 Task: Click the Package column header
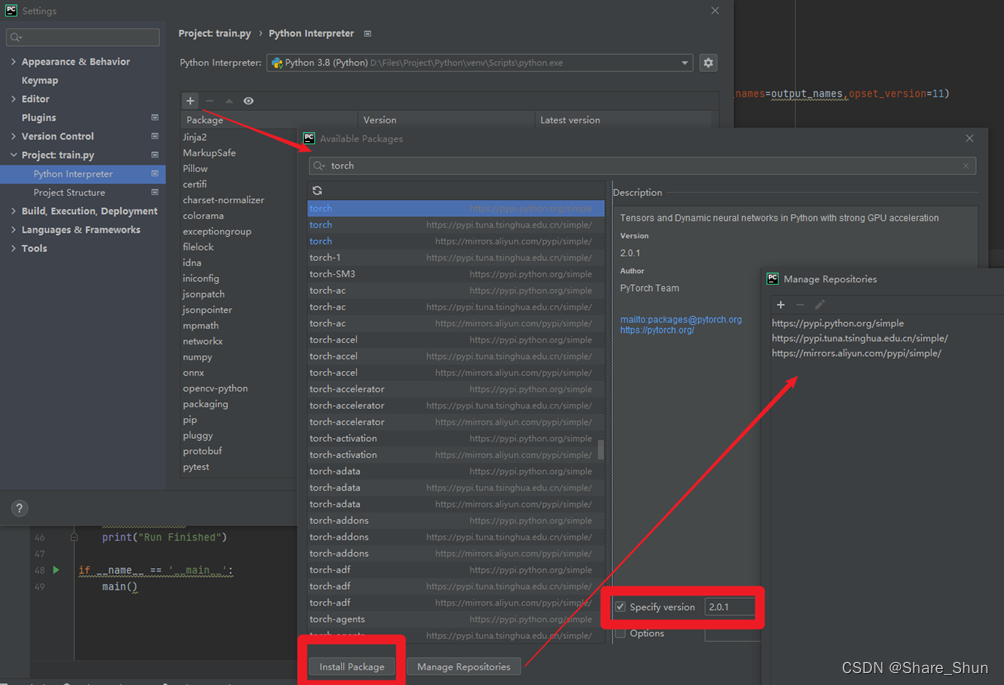point(270,120)
